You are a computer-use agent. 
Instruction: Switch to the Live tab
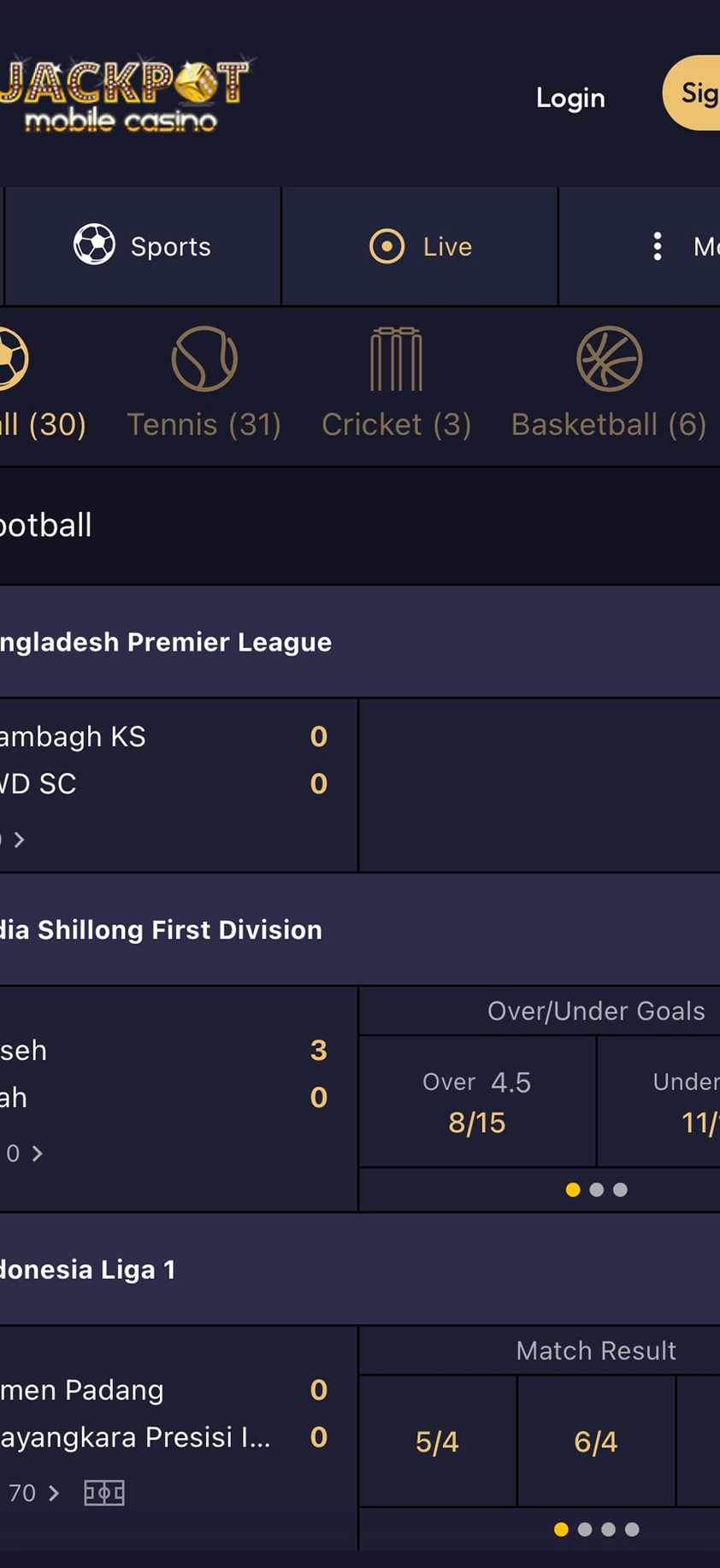coord(420,246)
